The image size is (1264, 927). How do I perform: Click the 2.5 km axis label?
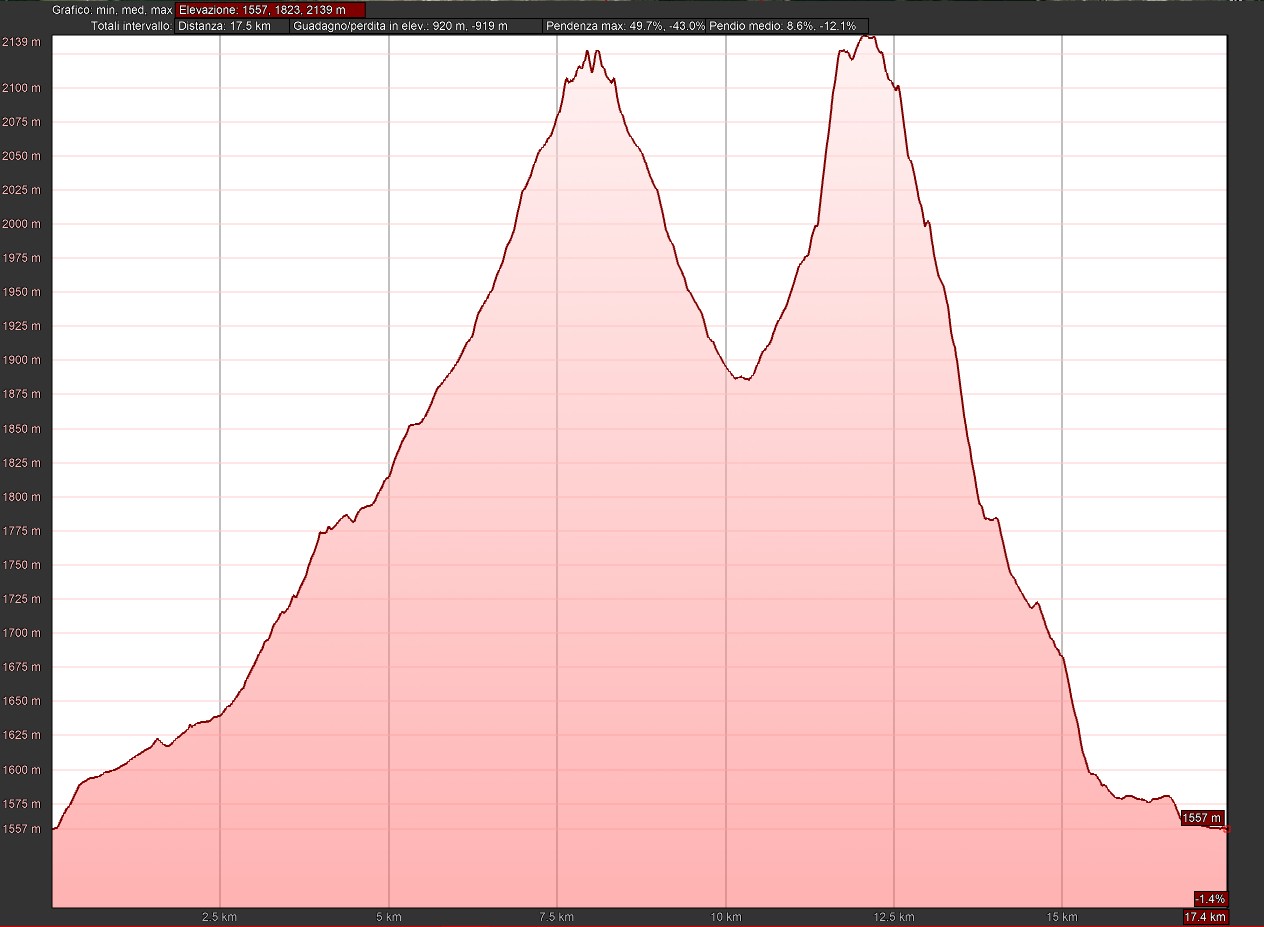click(219, 917)
